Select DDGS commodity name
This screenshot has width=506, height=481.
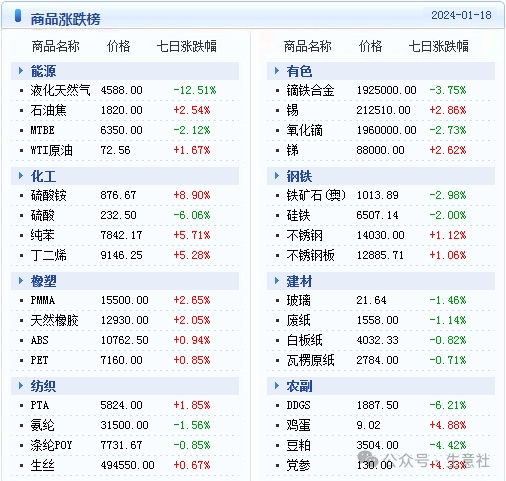point(298,405)
